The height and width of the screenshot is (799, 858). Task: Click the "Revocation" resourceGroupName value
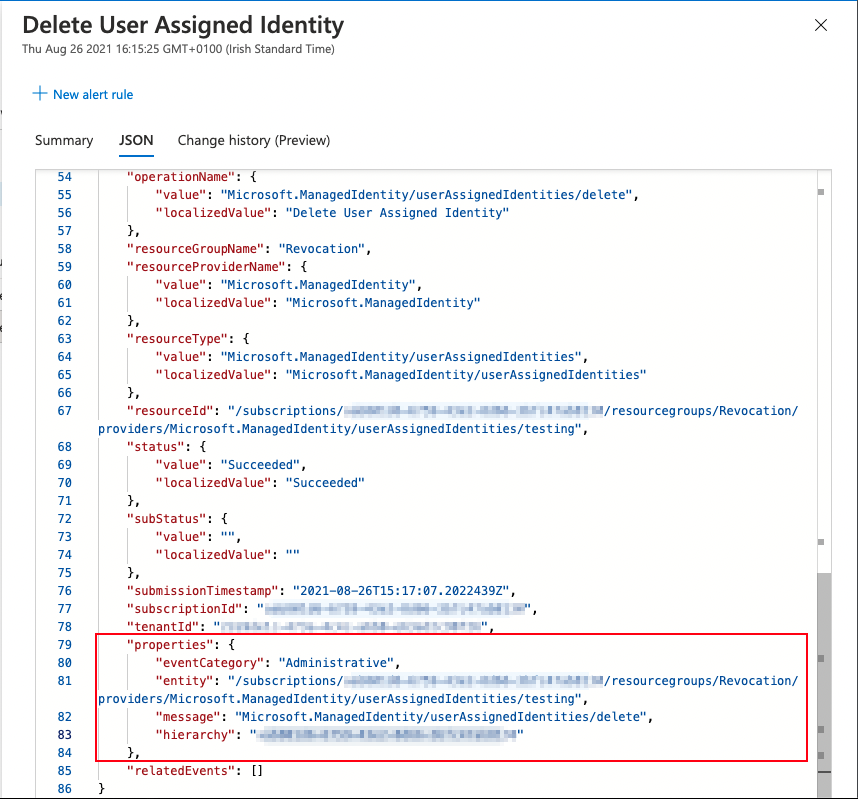pos(321,249)
